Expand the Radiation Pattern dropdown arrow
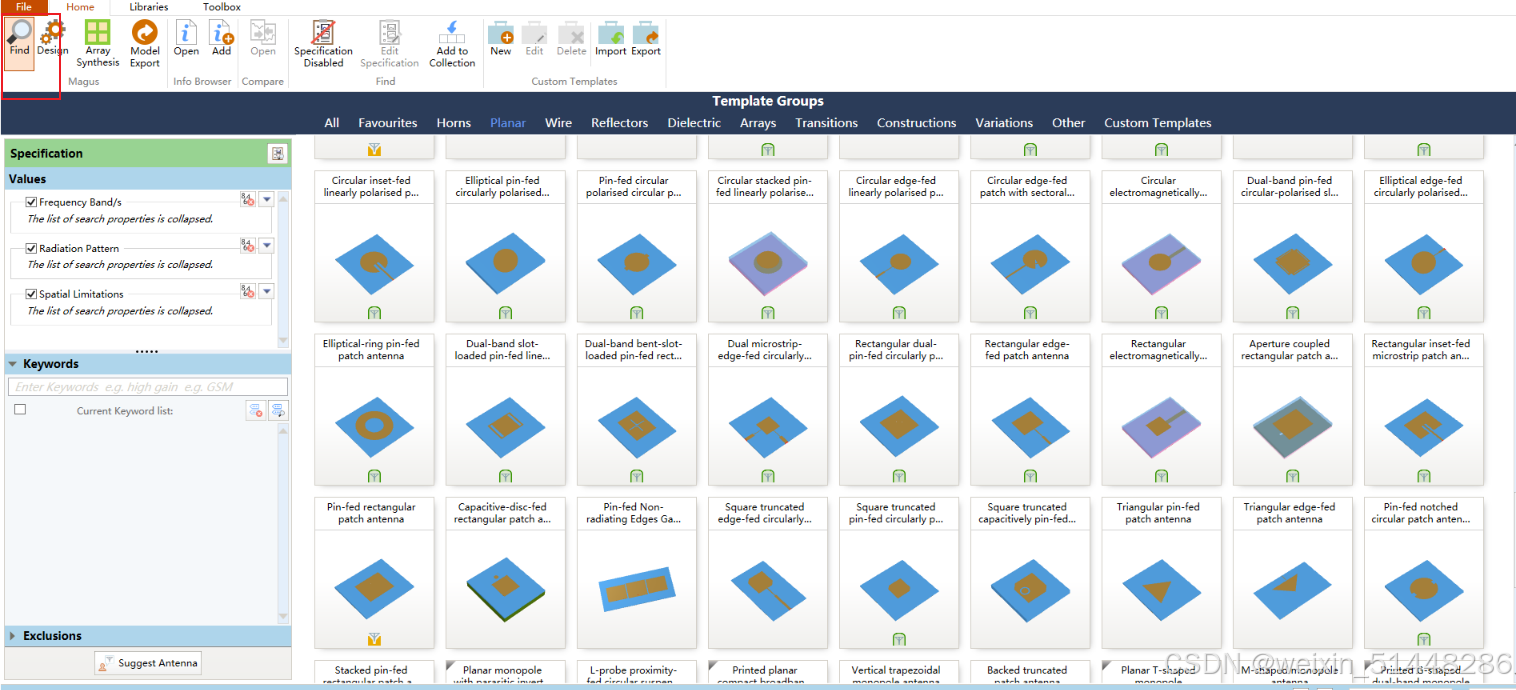This screenshot has width=1516, height=690. point(266,246)
